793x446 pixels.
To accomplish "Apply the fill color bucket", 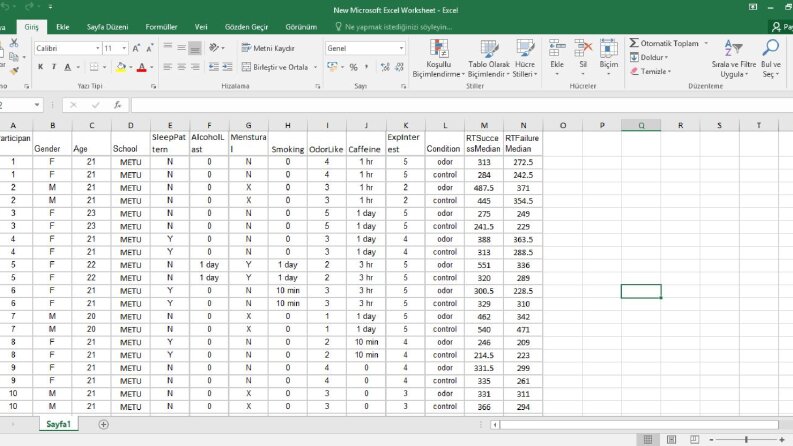I will [x=121, y=67].
